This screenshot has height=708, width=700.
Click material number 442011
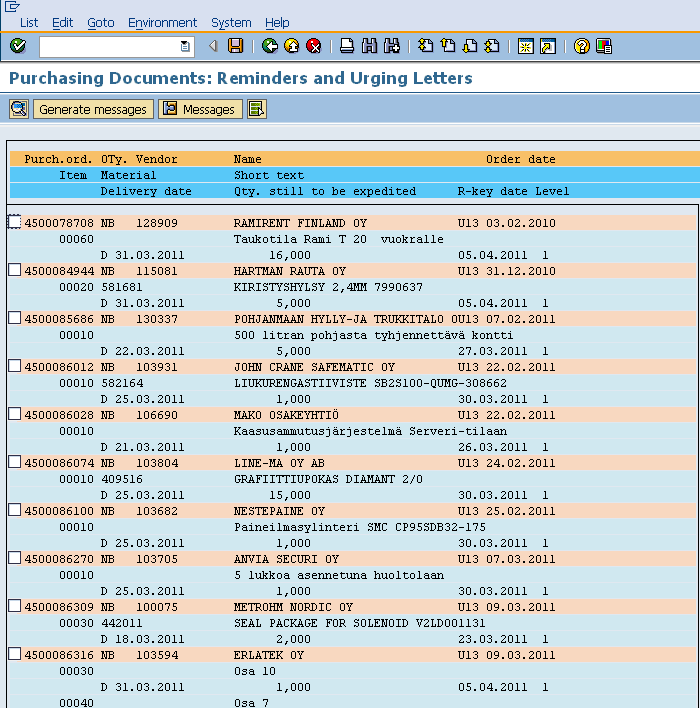coord(122,623)
